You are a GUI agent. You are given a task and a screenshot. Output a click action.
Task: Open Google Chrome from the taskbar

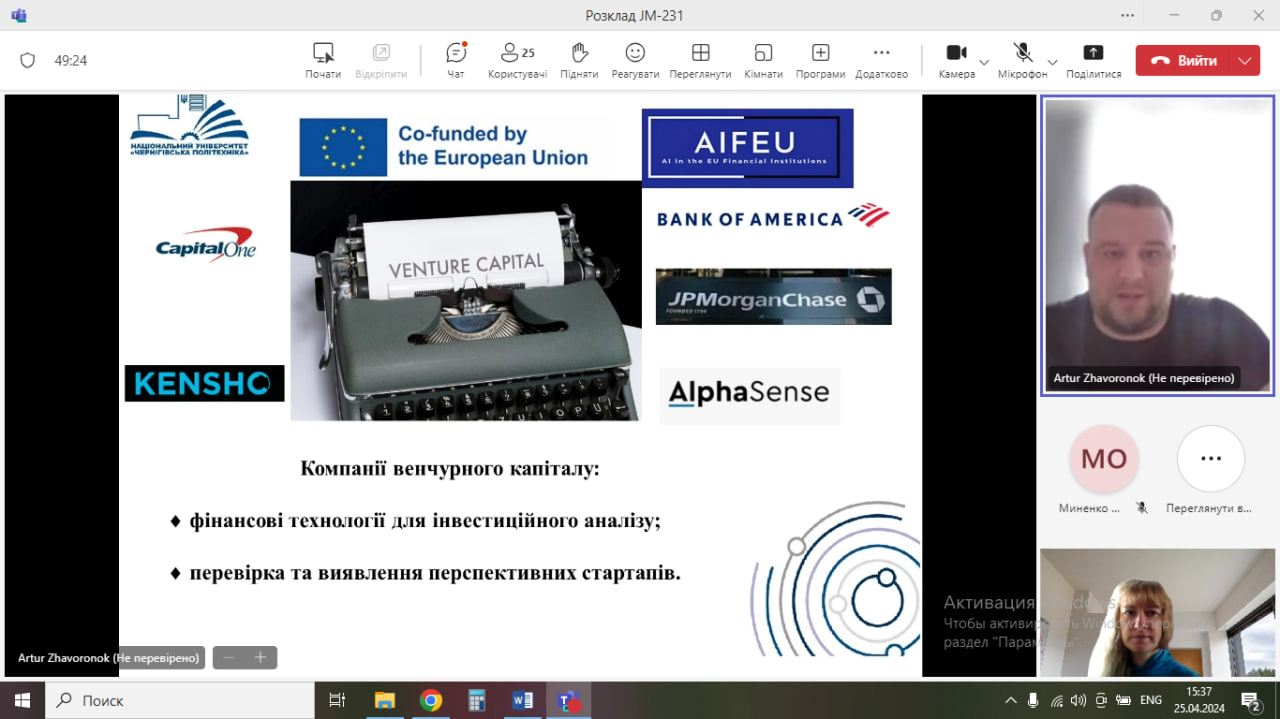430,700
